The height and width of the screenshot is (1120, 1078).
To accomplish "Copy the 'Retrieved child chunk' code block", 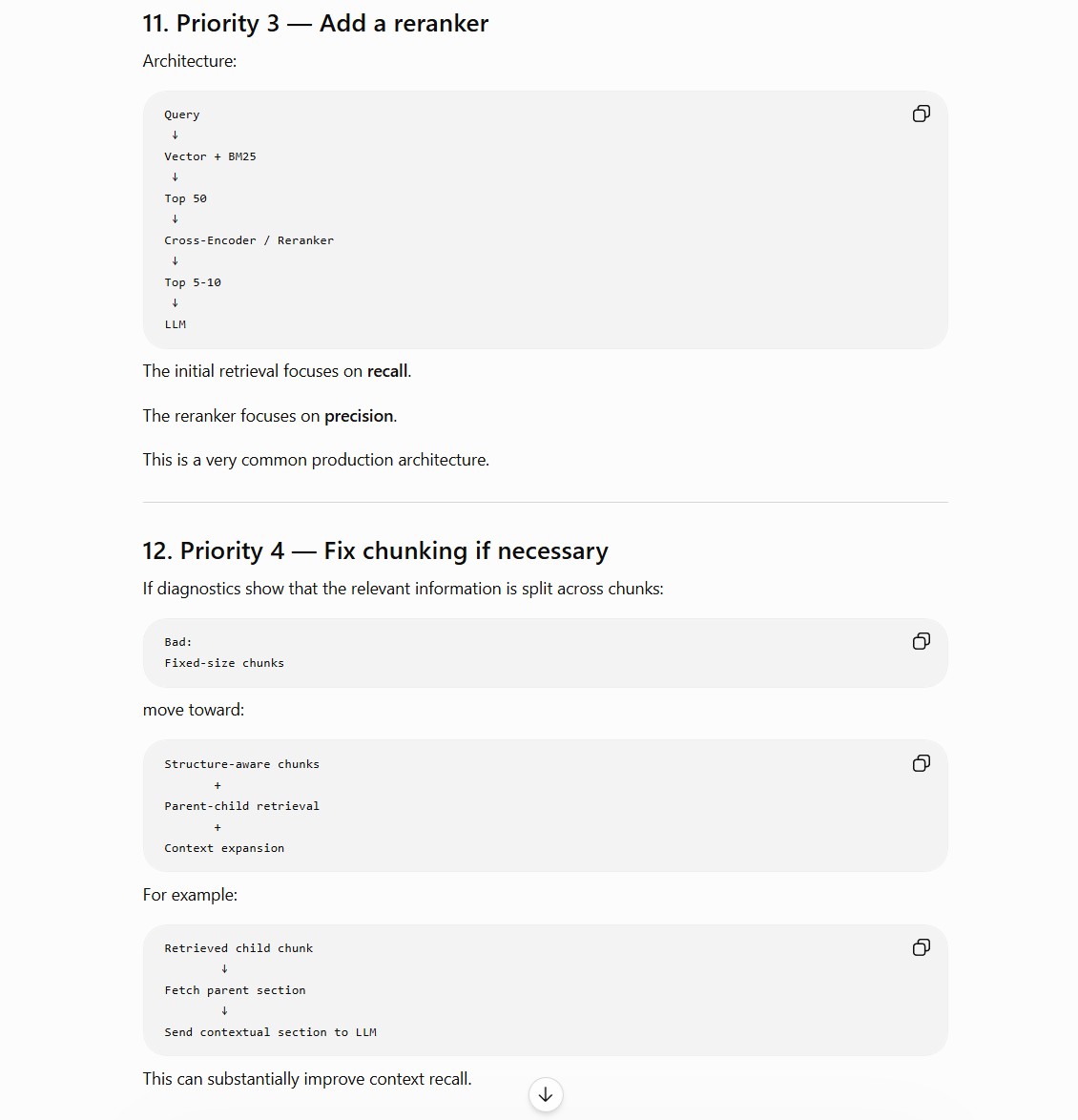I will (921, 948).
